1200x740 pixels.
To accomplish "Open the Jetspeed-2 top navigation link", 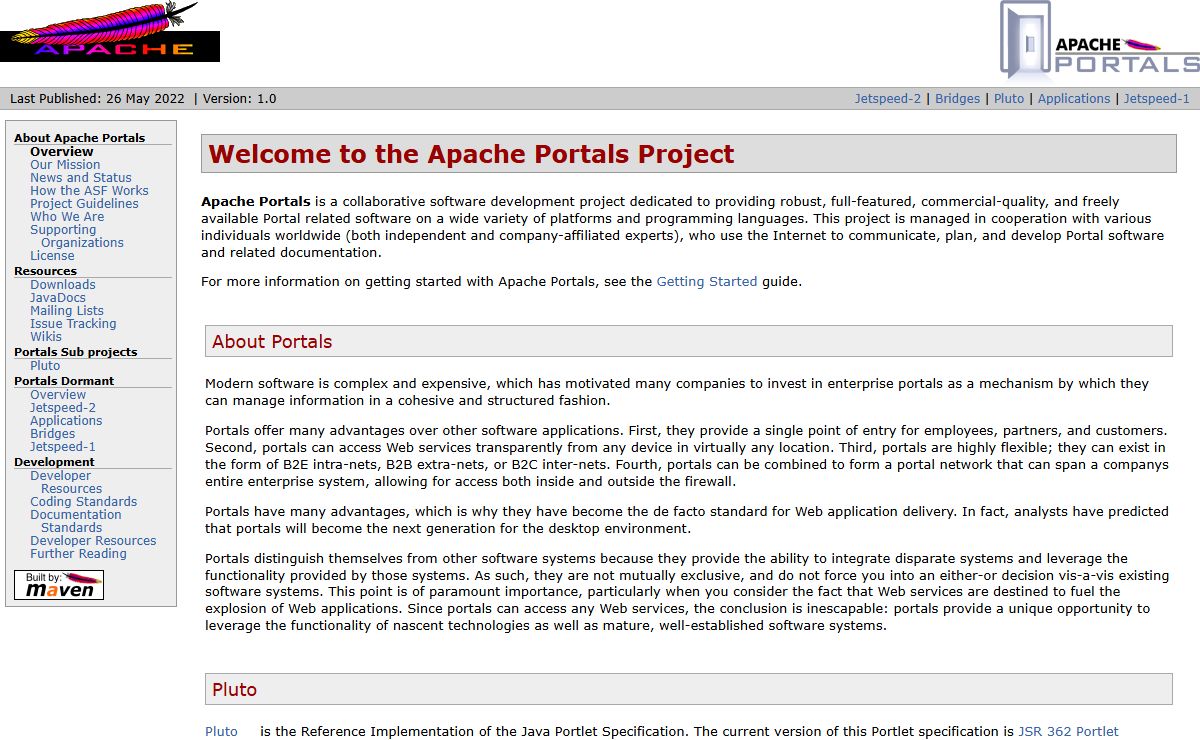I will click(888, 99).
